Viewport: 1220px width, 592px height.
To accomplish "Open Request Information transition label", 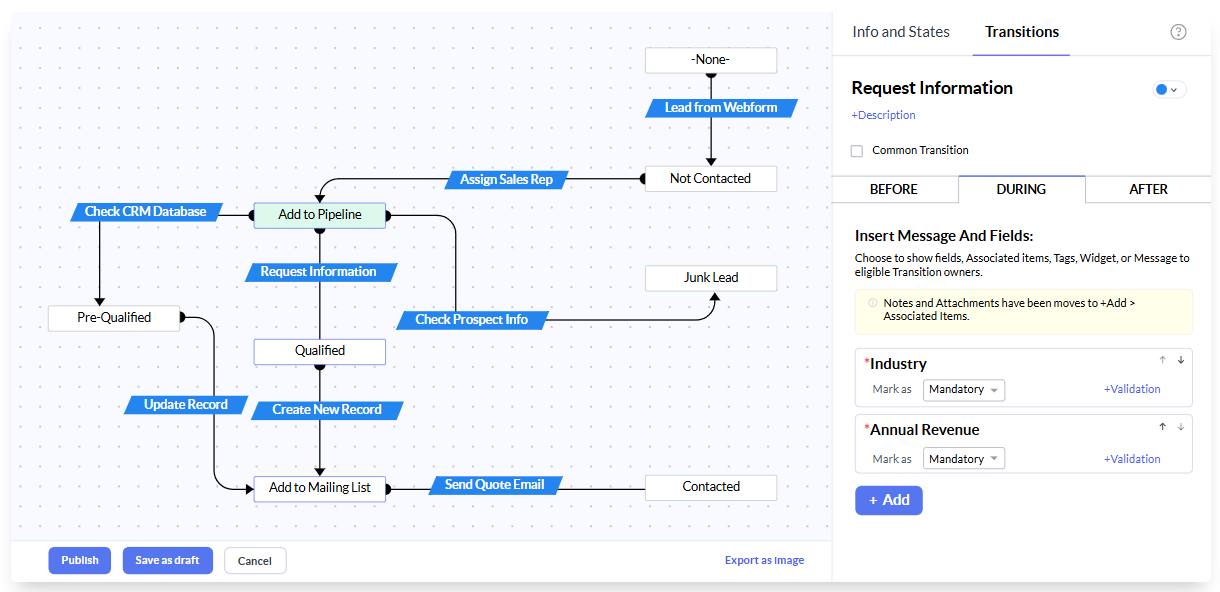I will click(319, 272).
